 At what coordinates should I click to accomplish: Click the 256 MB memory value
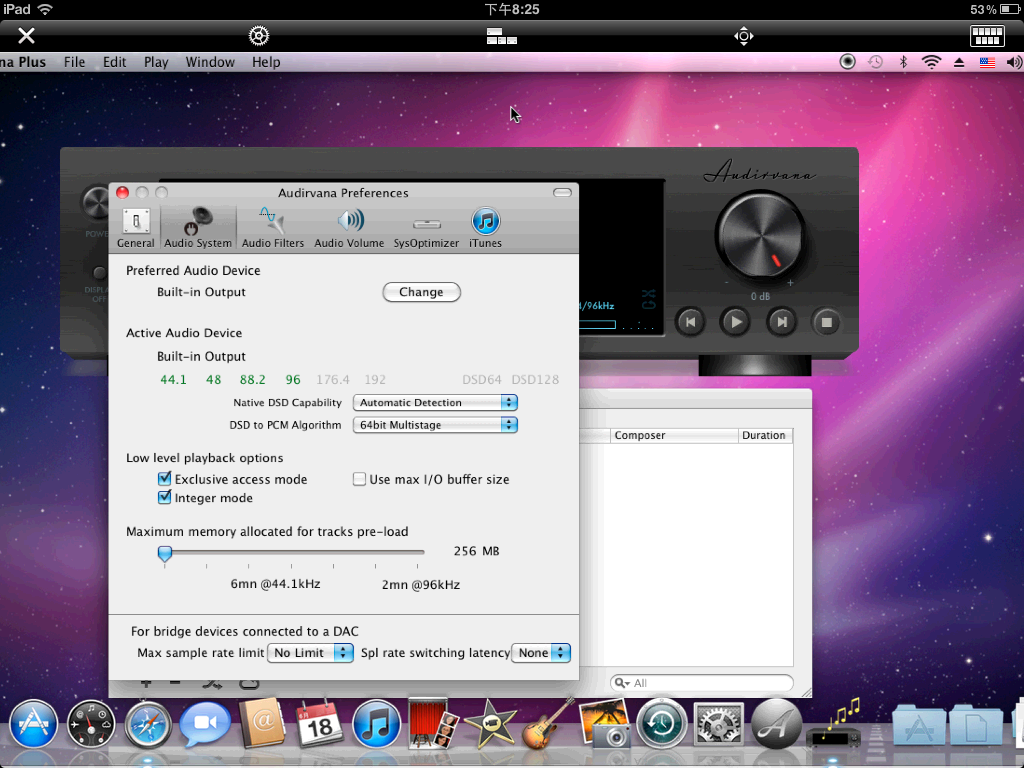point(476,551)
